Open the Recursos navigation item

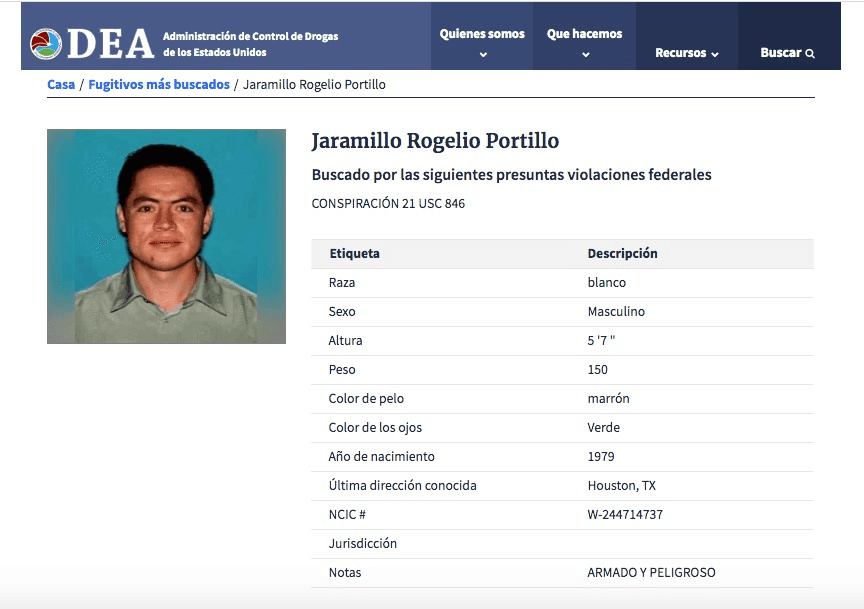[679, 52]
